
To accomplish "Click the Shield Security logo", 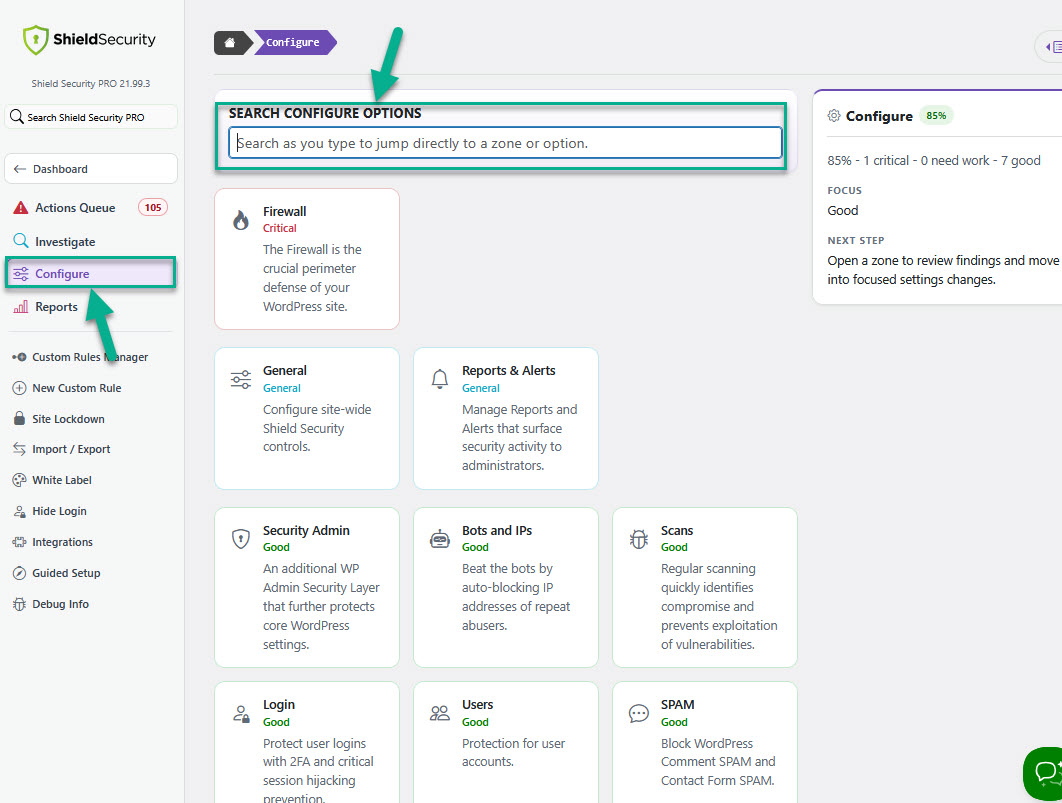I will coord(89,40).
